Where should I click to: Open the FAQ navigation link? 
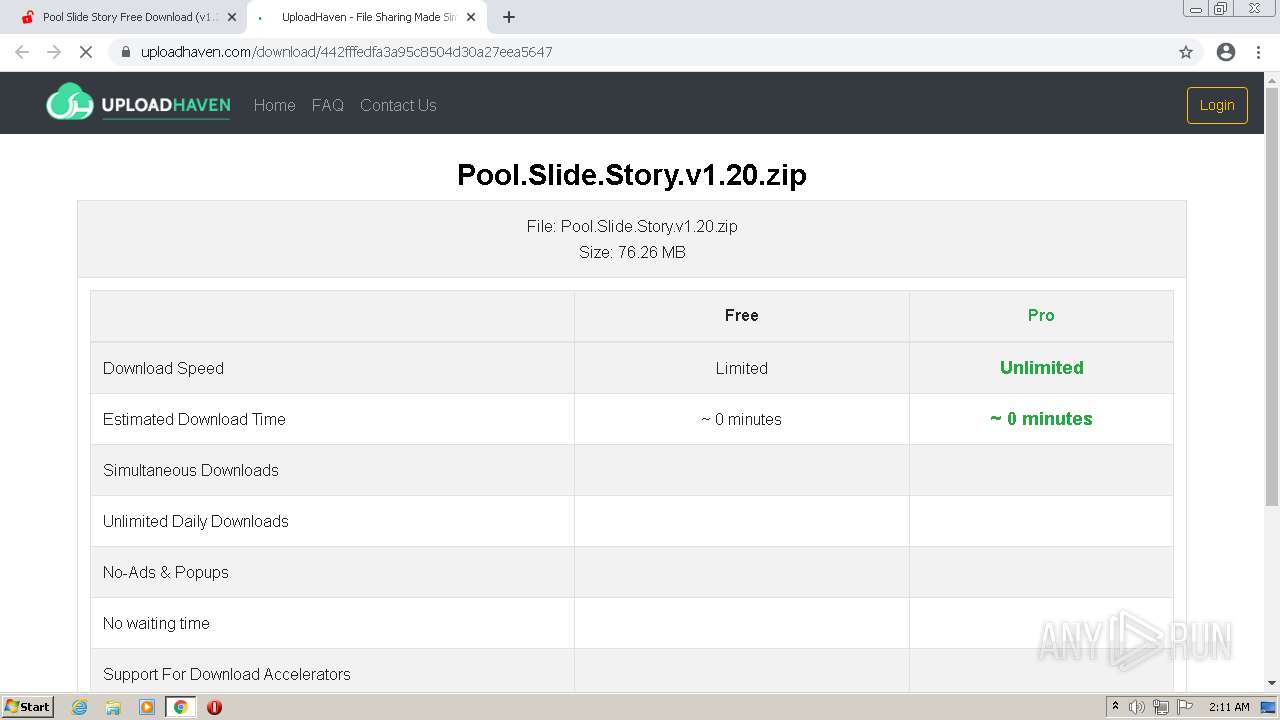[x=327, y=105]
